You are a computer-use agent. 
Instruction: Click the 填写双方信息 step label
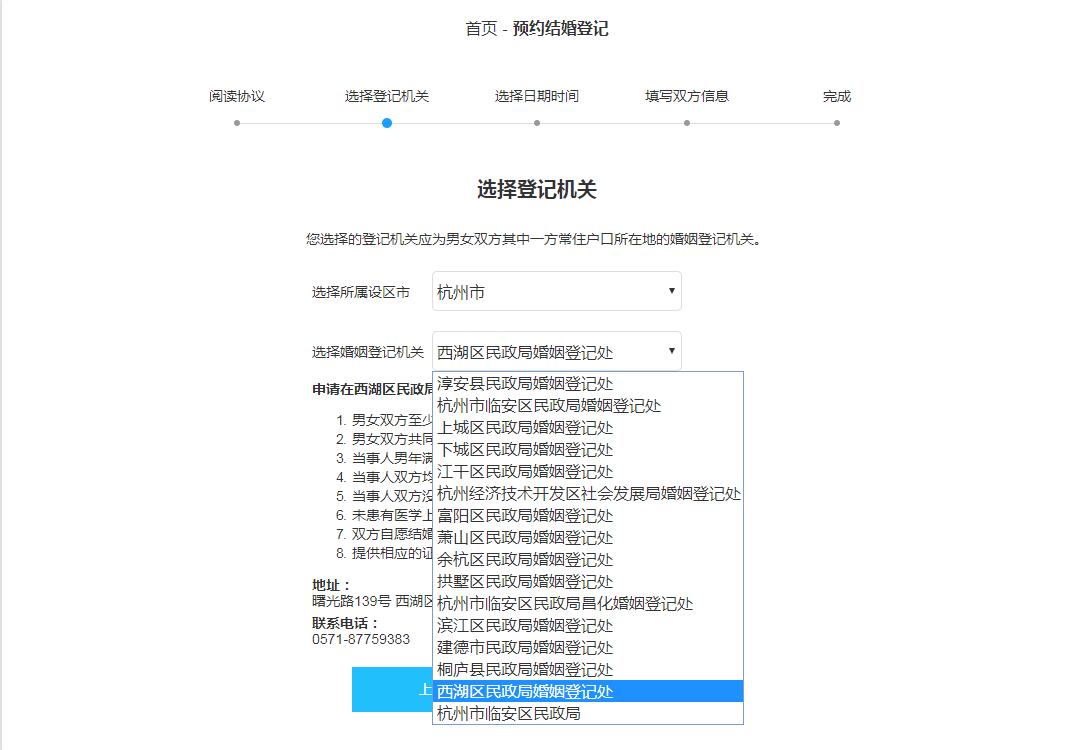[687, 96]
